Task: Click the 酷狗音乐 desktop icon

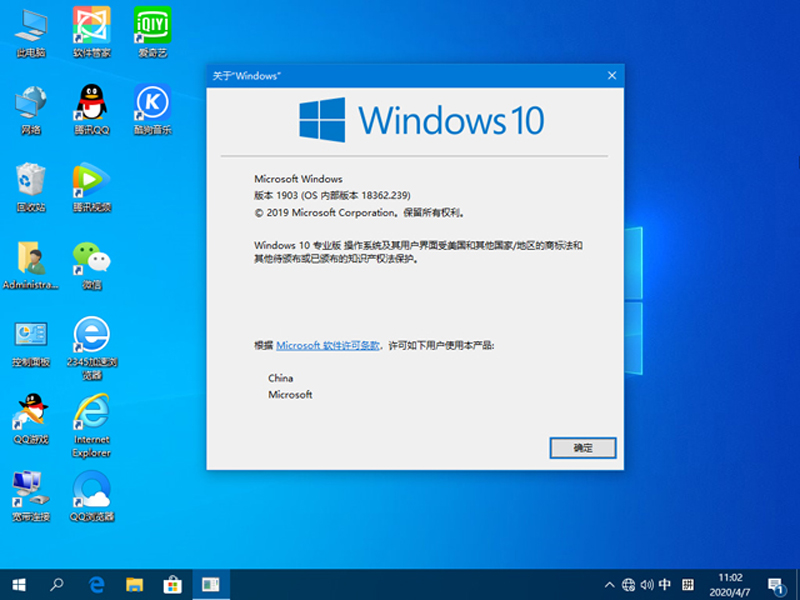Action: click(153, 104)
